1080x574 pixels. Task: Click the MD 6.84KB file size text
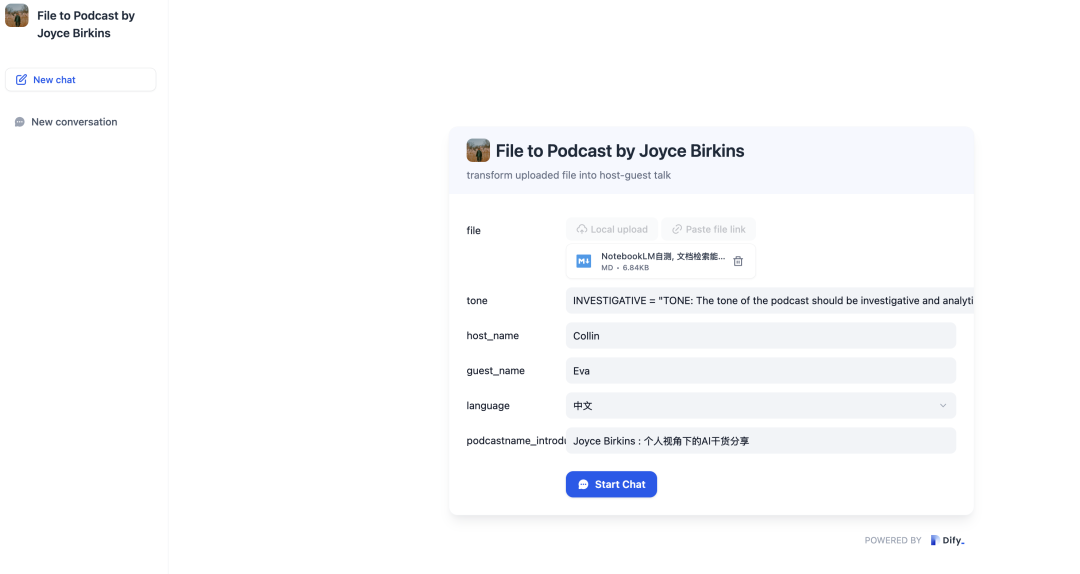click(x=625, y=267)
